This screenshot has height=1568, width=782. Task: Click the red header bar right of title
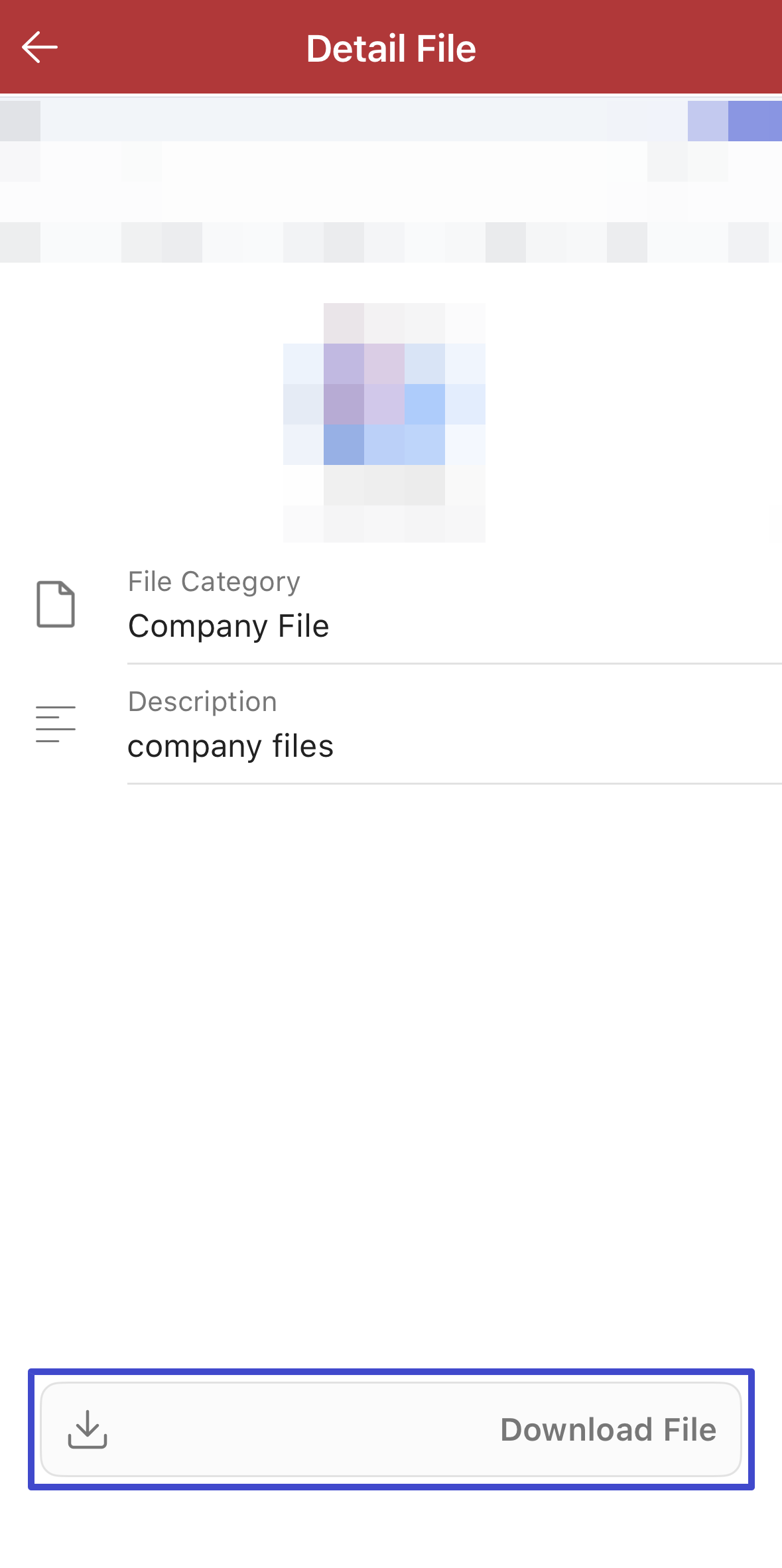pos(630,48)
